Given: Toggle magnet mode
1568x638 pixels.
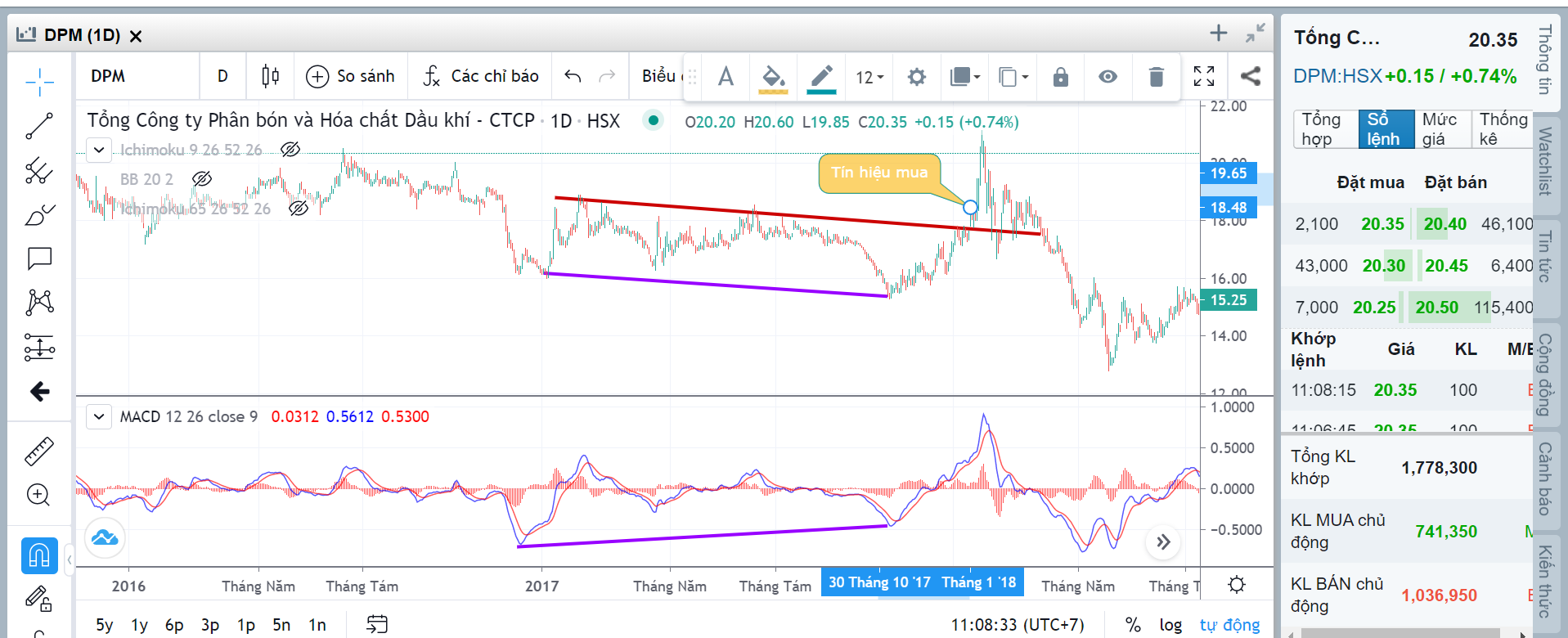Looking at the screenshot, I should point(39,555).
